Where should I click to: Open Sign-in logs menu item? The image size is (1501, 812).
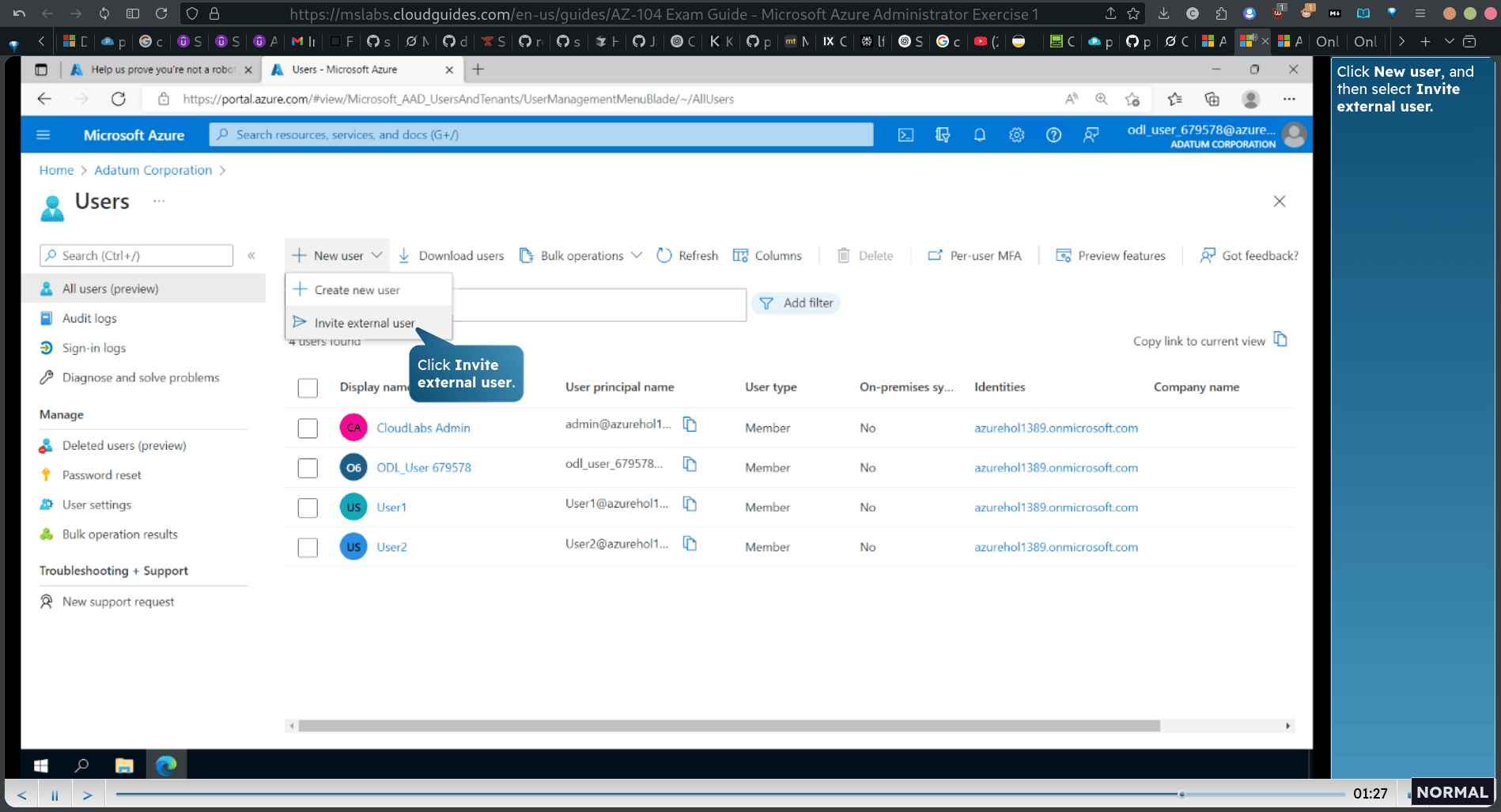pyautogui.click(x=94, y=348)
